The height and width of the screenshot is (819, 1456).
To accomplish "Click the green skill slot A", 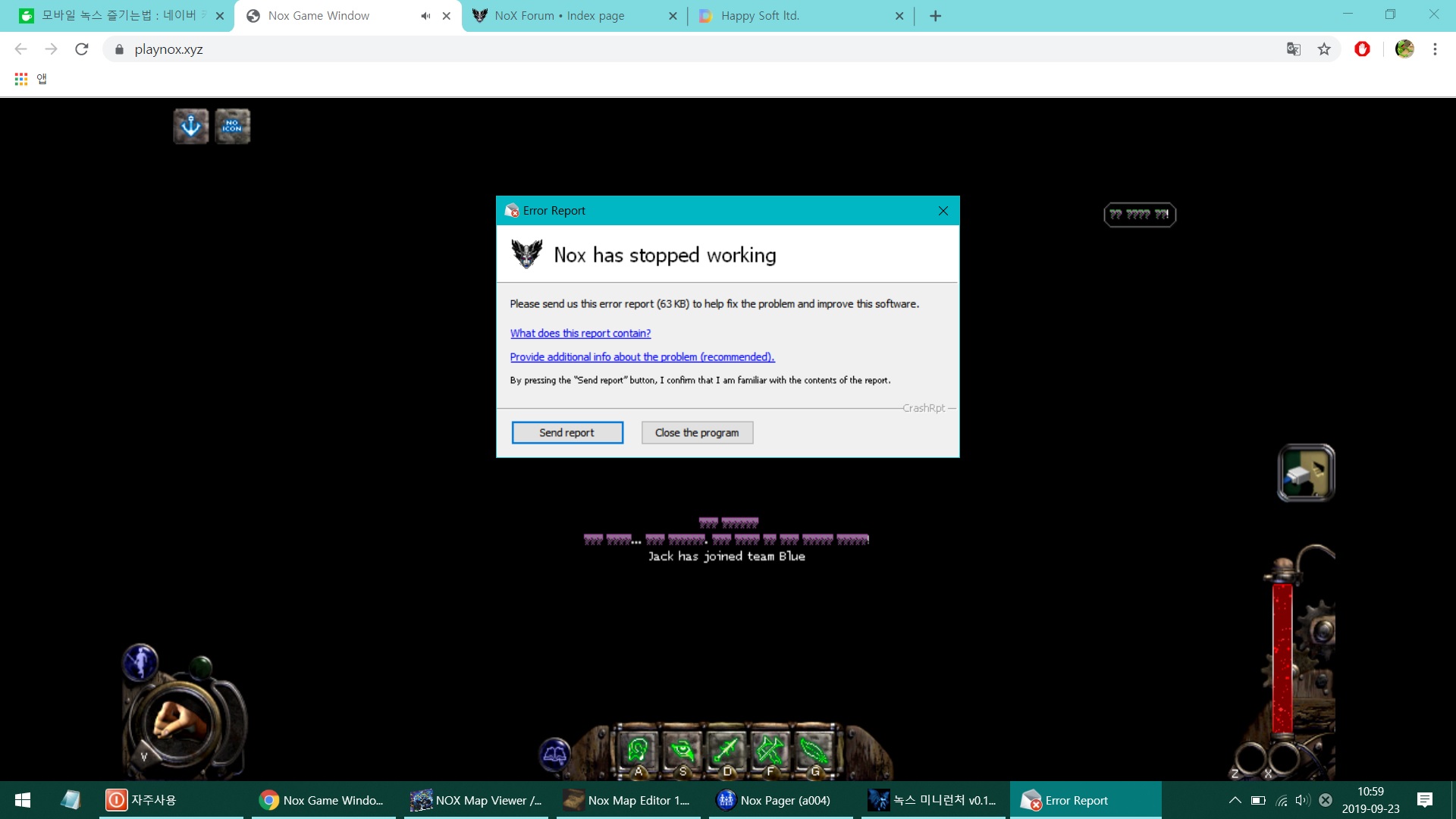I will 638,751.
